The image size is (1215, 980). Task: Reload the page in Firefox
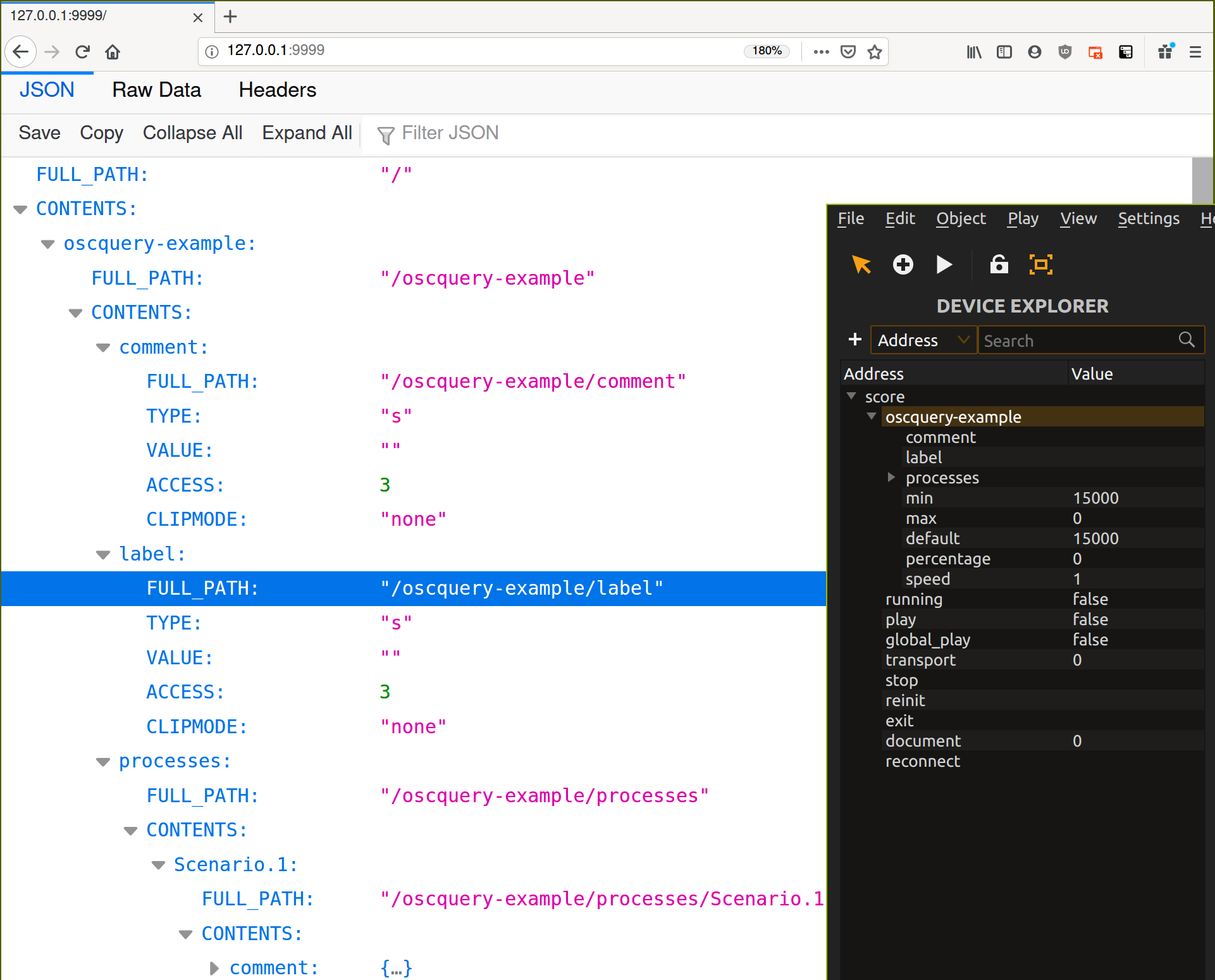(82, 52)
